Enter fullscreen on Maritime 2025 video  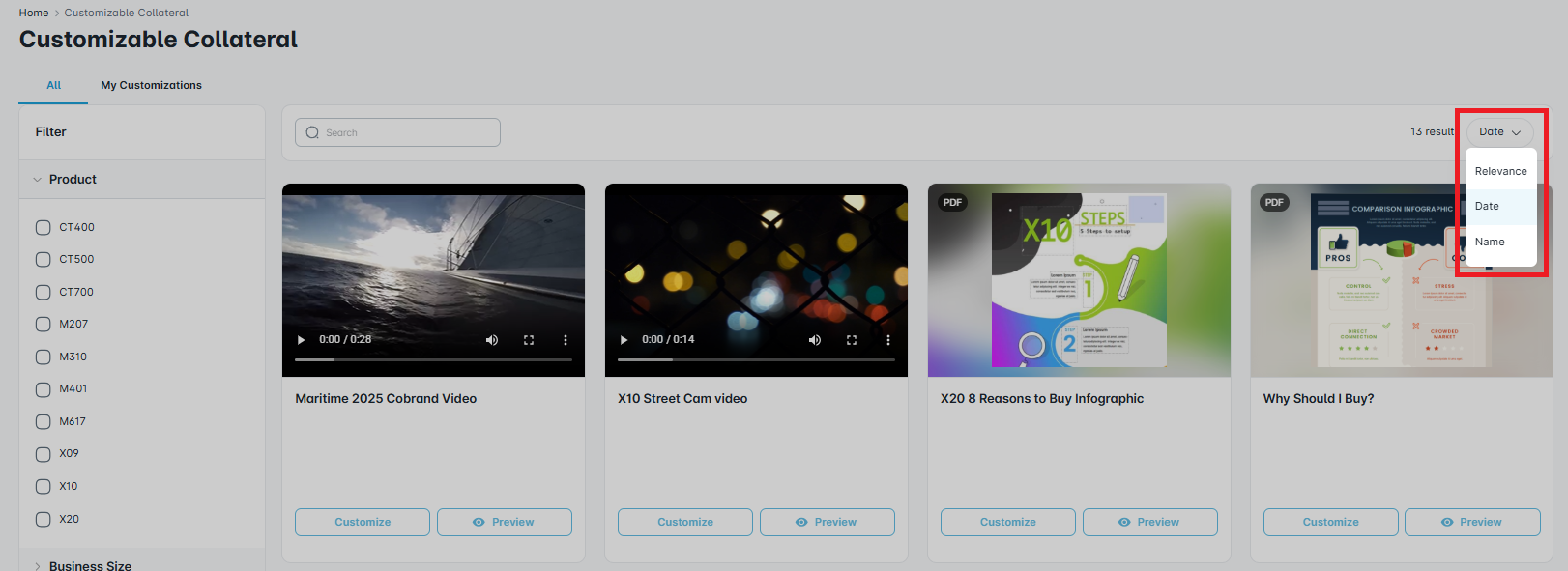click(529, 340)
